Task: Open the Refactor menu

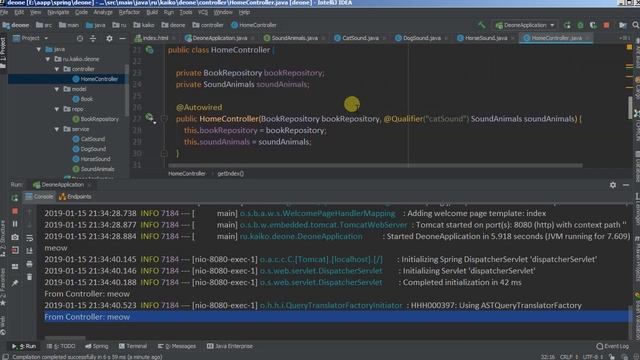Action: point(129,12)
